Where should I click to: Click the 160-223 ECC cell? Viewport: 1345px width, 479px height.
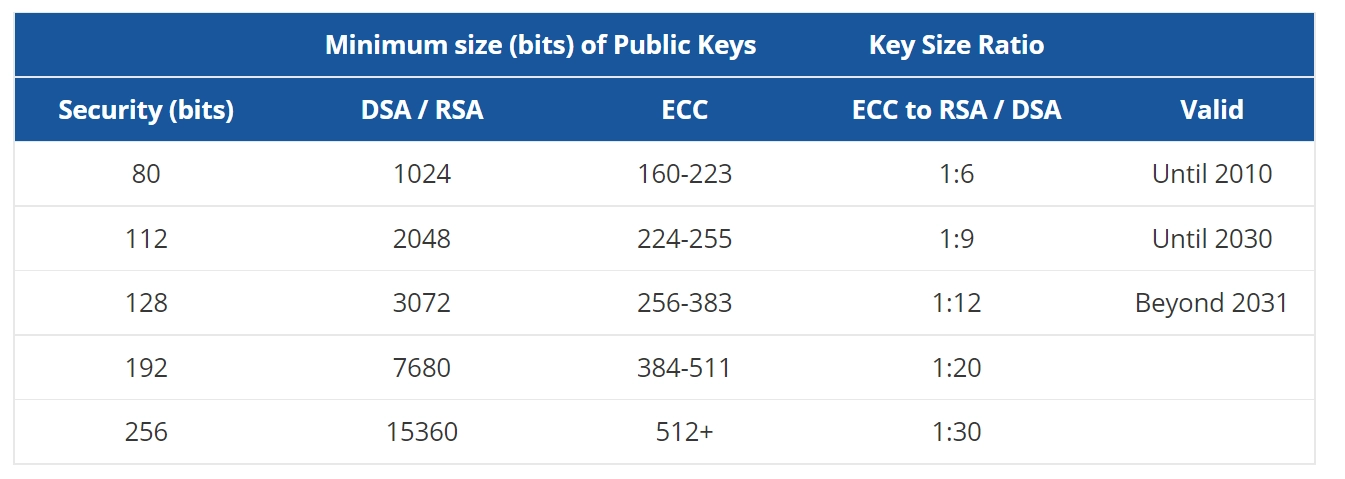tap(685, 174)
